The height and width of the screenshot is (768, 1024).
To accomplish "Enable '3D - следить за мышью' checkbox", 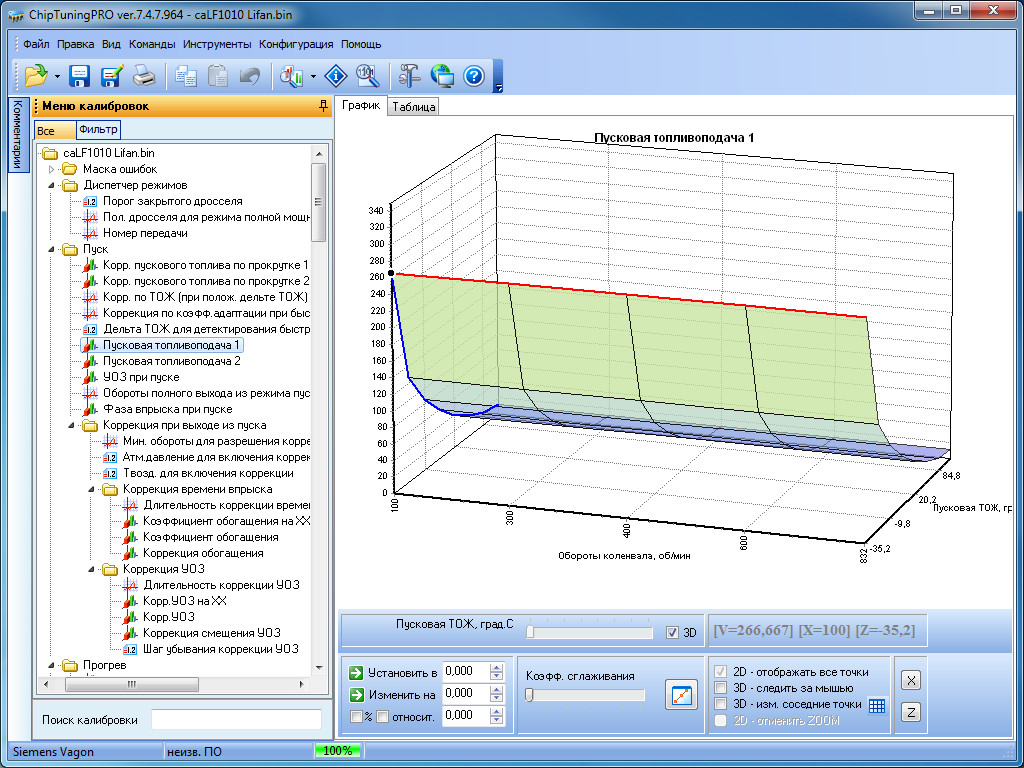I will (x=720, y=688).
